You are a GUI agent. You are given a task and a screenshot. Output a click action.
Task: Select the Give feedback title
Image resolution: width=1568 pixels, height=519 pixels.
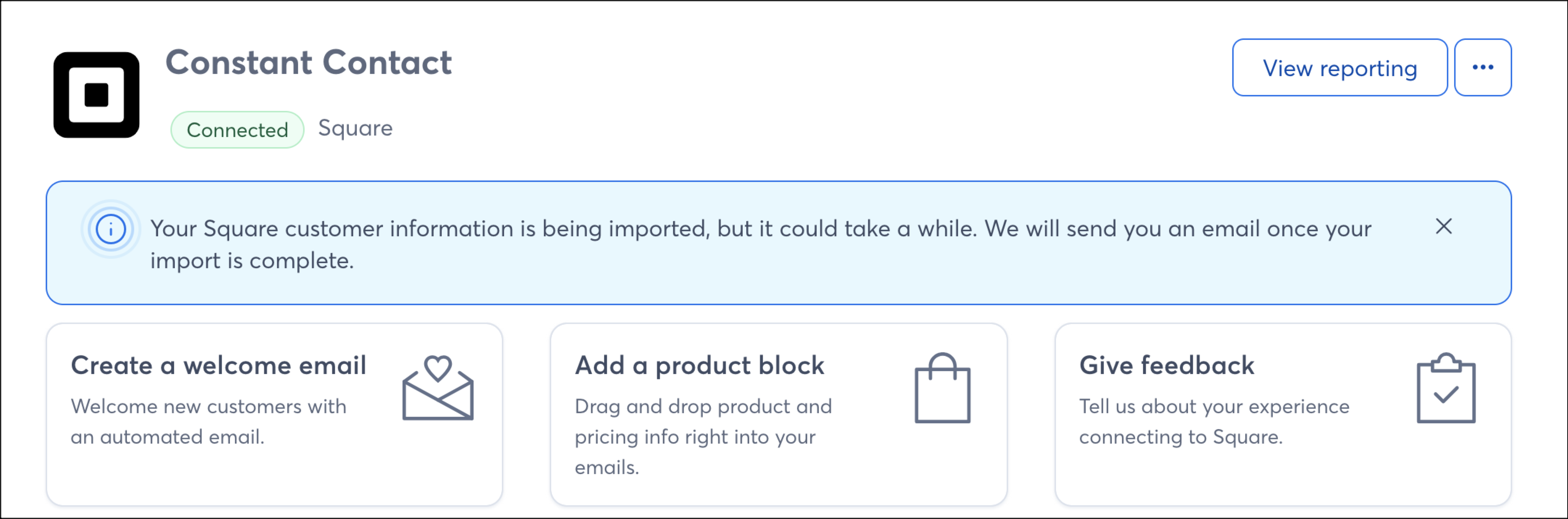pos(1166,365)
